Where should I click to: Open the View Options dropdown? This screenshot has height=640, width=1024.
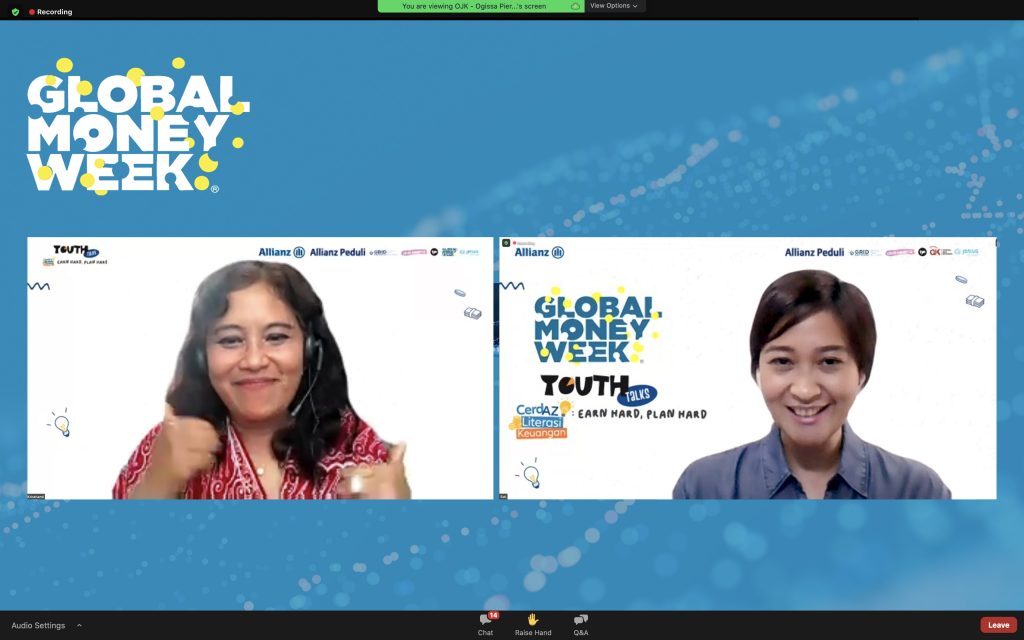(x=614, y=6)
